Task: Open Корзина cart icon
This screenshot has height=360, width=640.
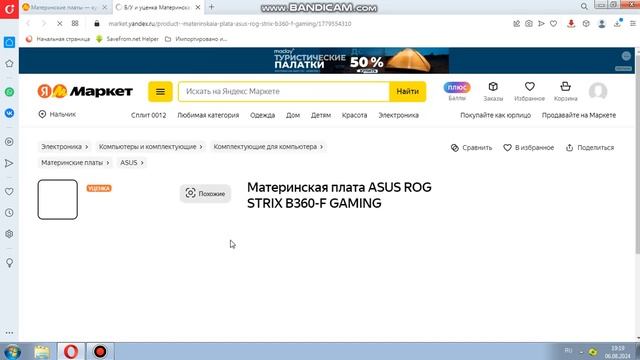Action: coord(565,91)
